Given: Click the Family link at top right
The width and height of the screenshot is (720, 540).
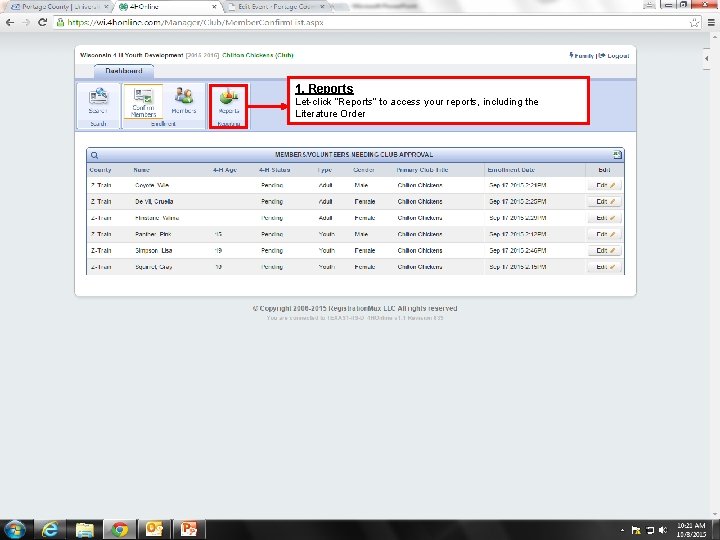Looking at the screenshot, I should [x=582, y=56].
